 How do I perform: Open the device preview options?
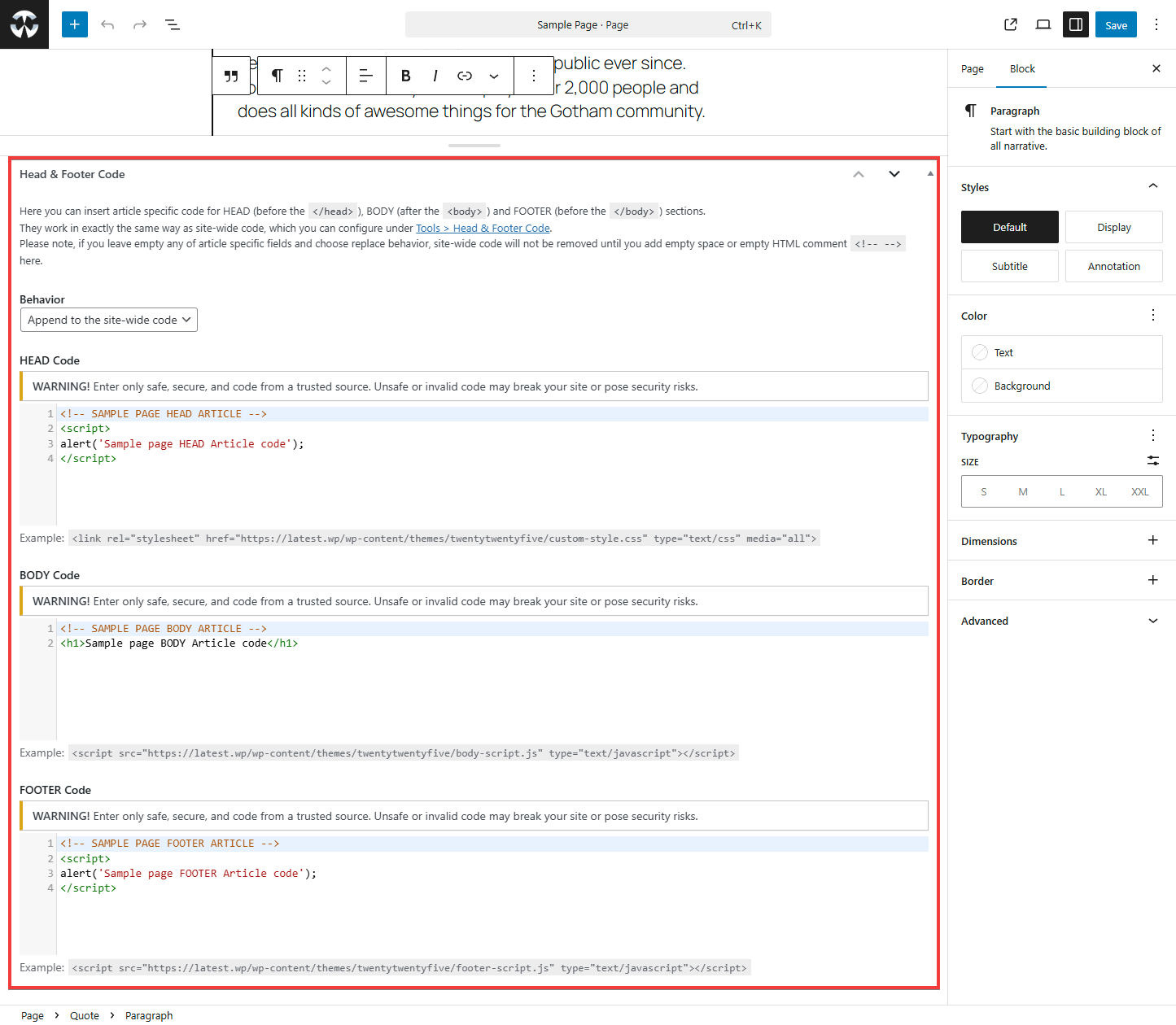point(1043,24)
